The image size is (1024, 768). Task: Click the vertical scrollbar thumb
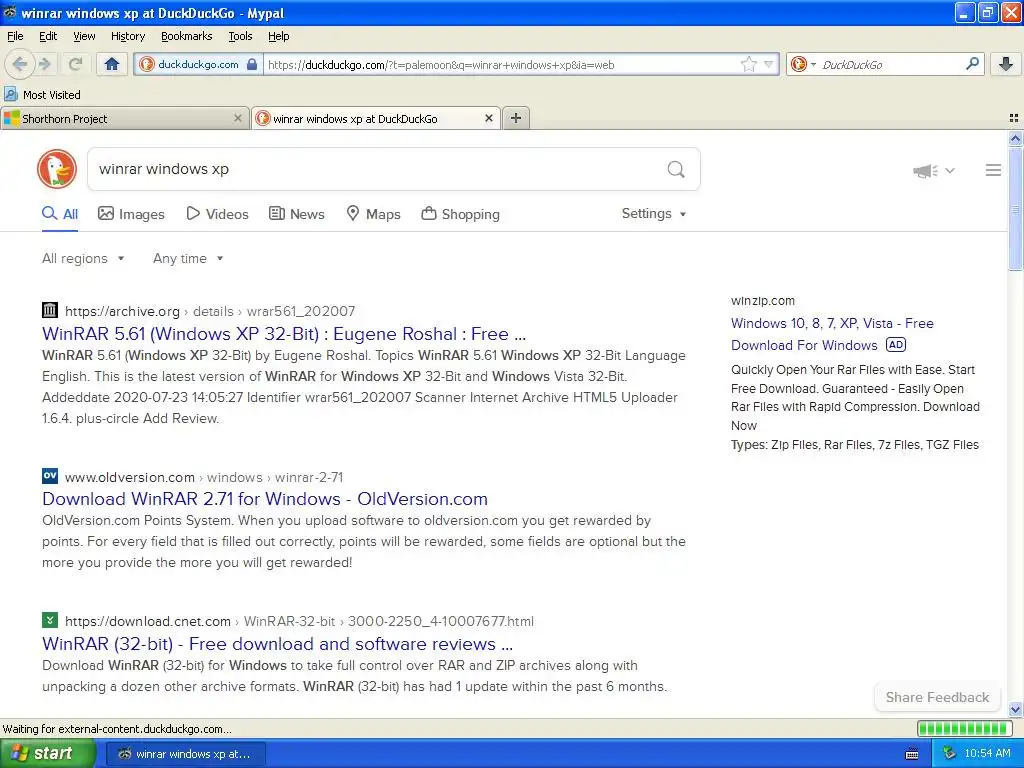click(1015, 209)
